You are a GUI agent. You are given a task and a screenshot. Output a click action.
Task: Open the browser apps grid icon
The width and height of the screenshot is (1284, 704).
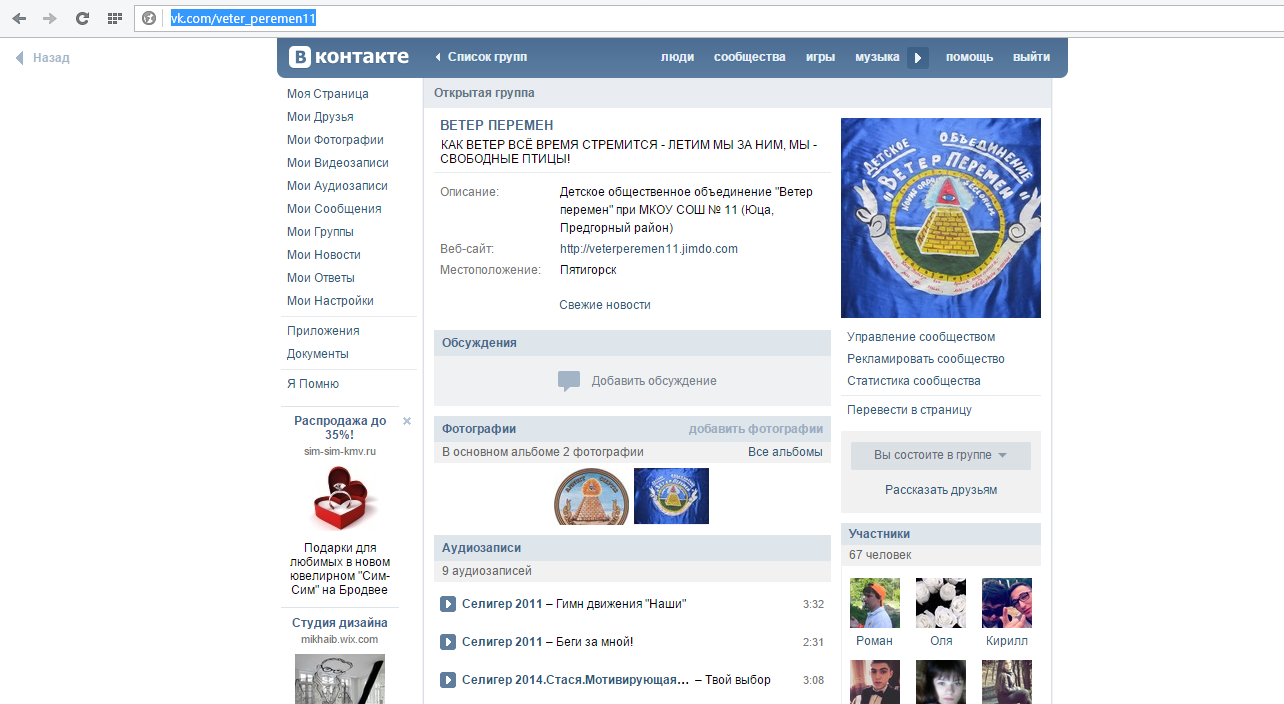click(x=114, y=18)
